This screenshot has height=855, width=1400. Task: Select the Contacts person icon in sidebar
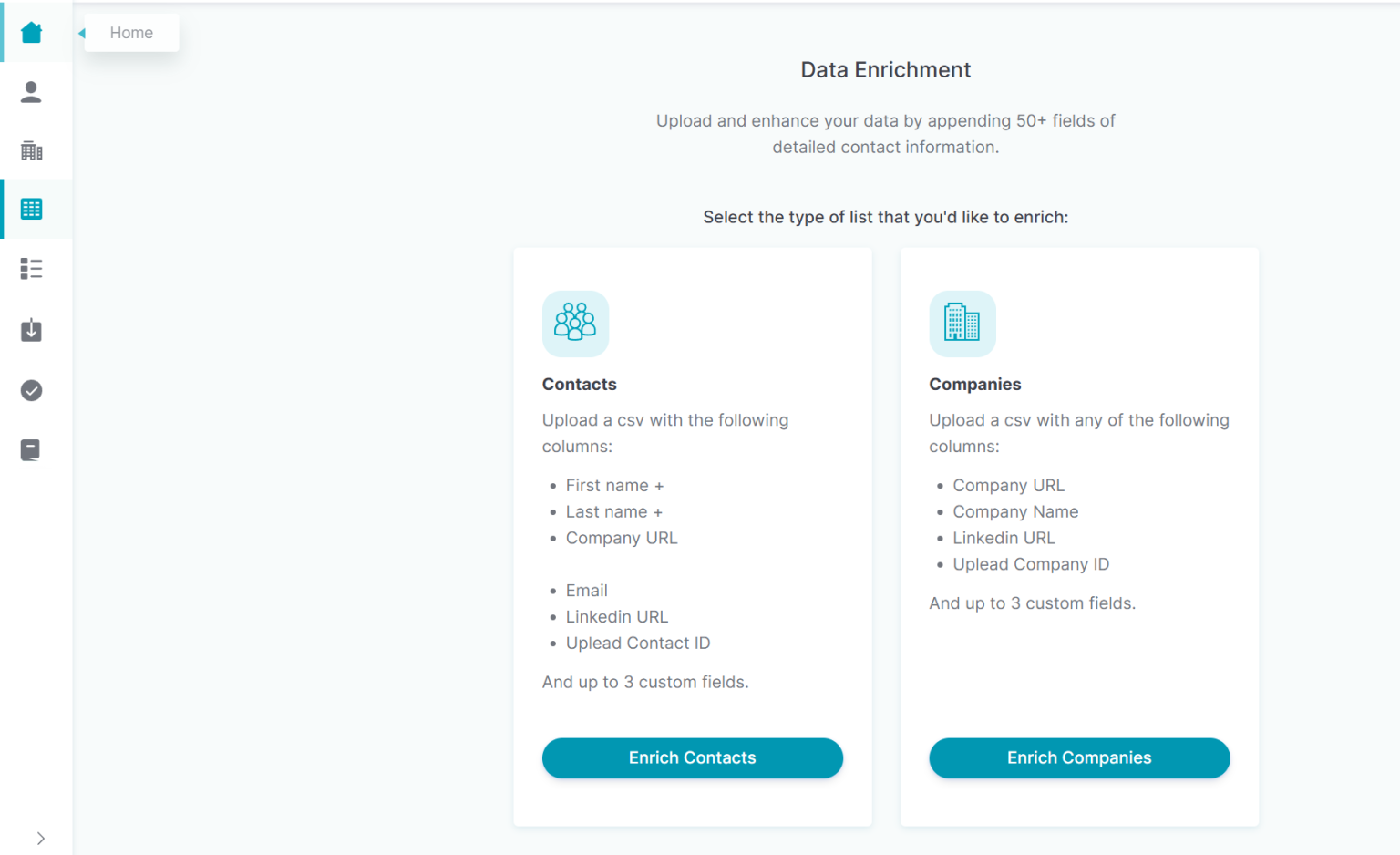tap(32, 91)
